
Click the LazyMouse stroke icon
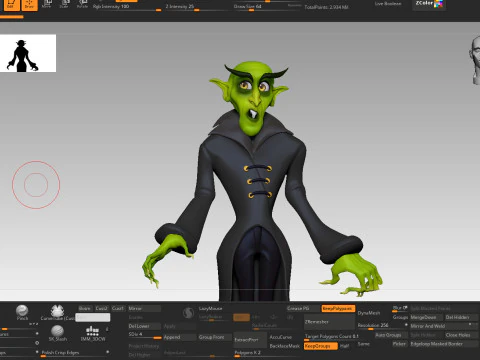pyautogui.click(x=189, y=313)
